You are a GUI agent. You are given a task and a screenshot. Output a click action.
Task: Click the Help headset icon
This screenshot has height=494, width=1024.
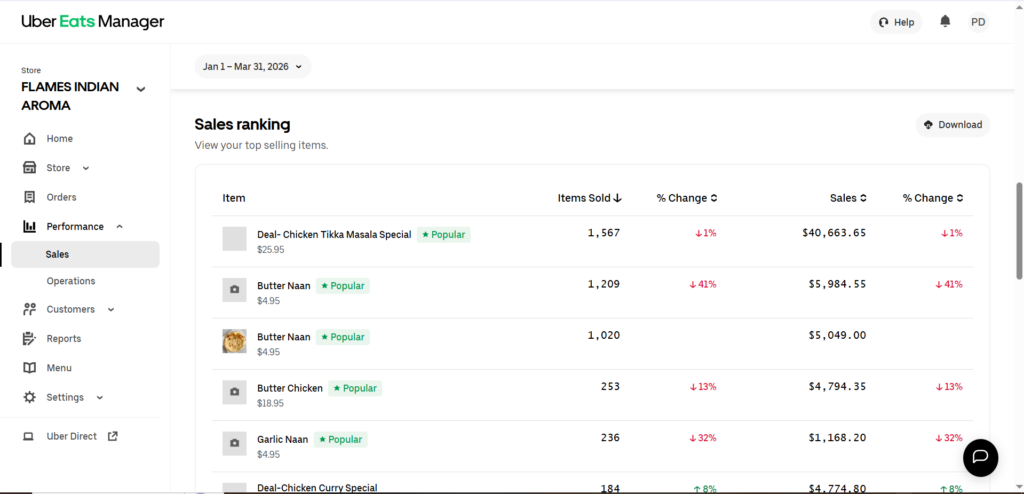pos(884,22)
